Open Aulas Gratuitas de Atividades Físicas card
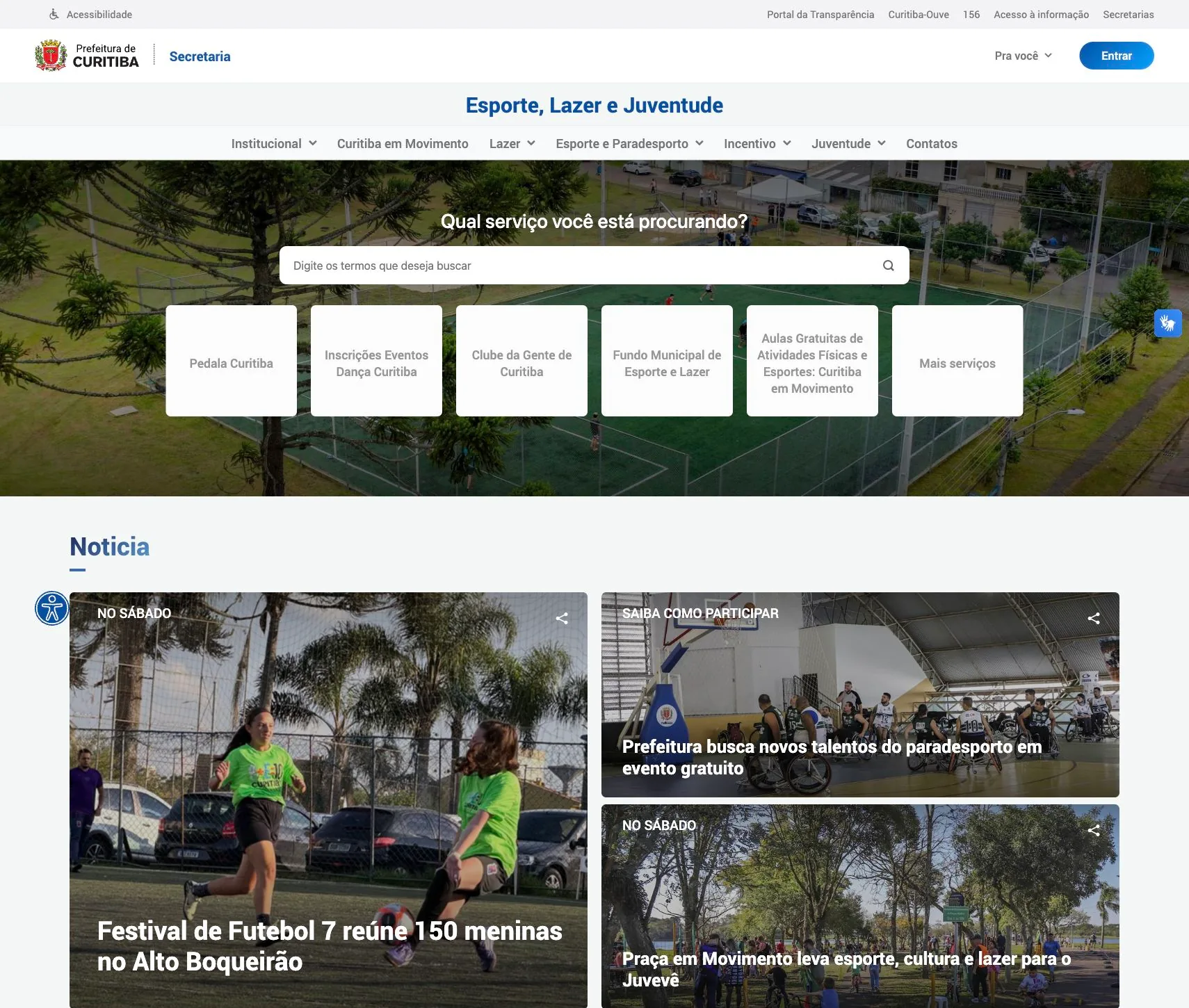This screenshot has width=1189, height=1008. pyautogui.click(x=813, y=361)
